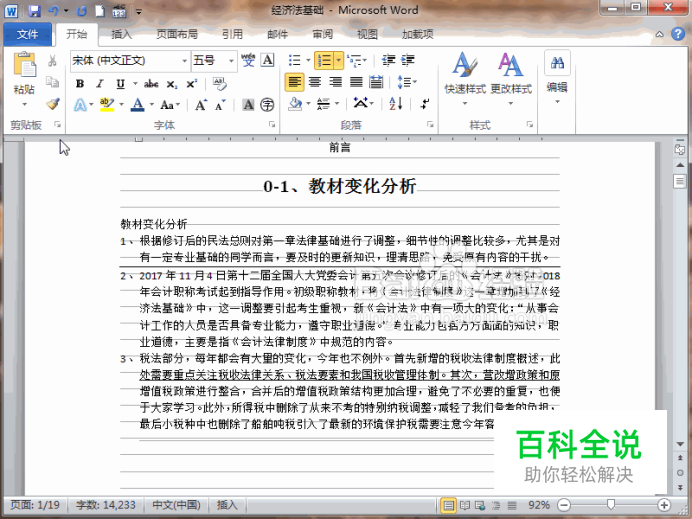Click the Decrease Indent icon
692x519 pixels.
pyautogui.click(x=388, y=60)
